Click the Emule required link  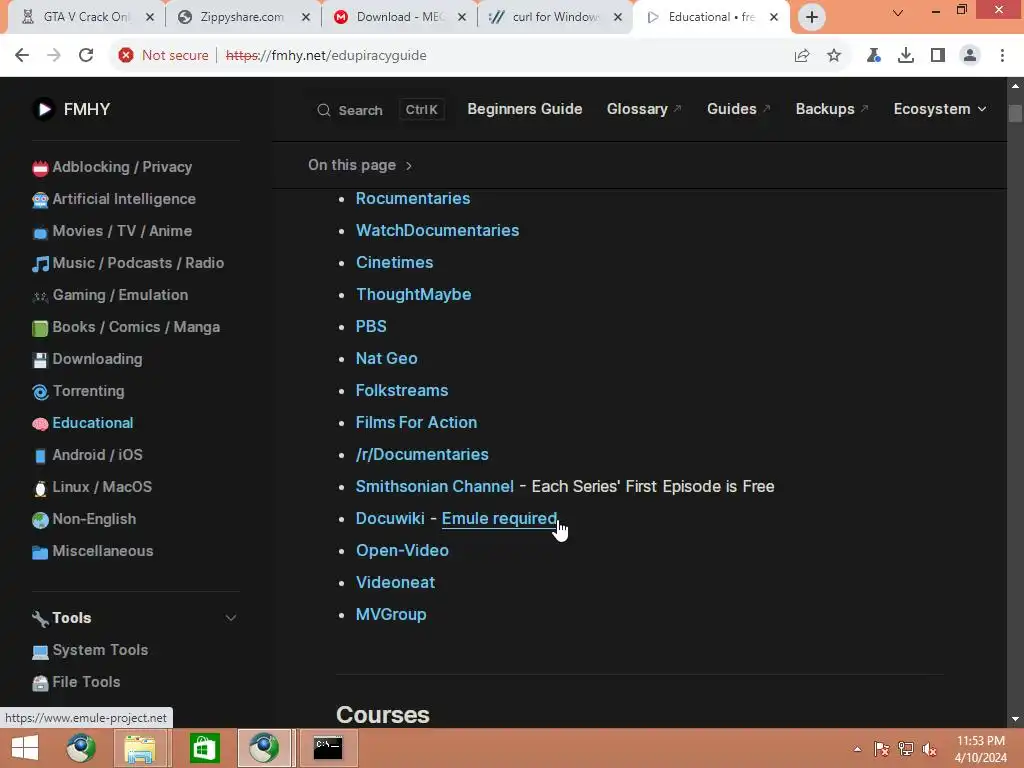coord(500,519)
